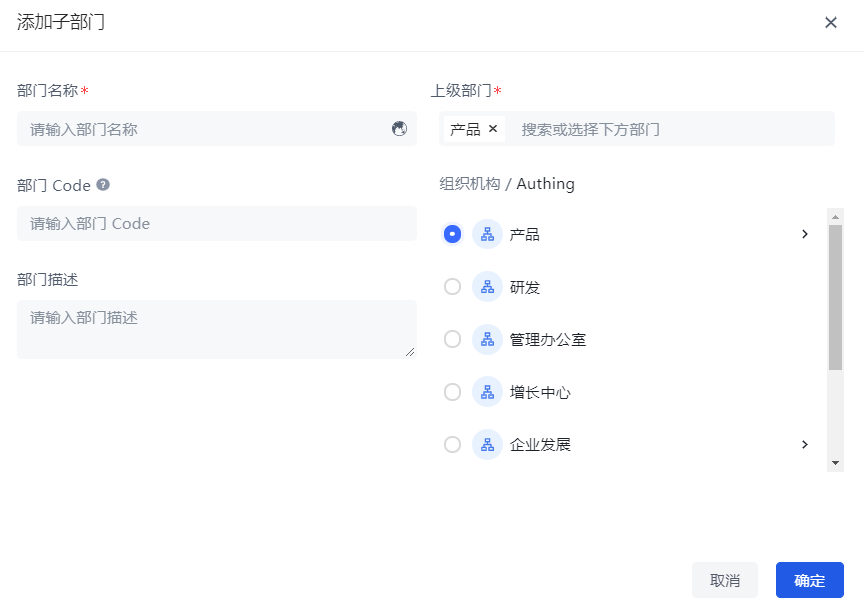Click the department list scrollbar thumb
Screen dimensions: 864x613
click(836, 296)
